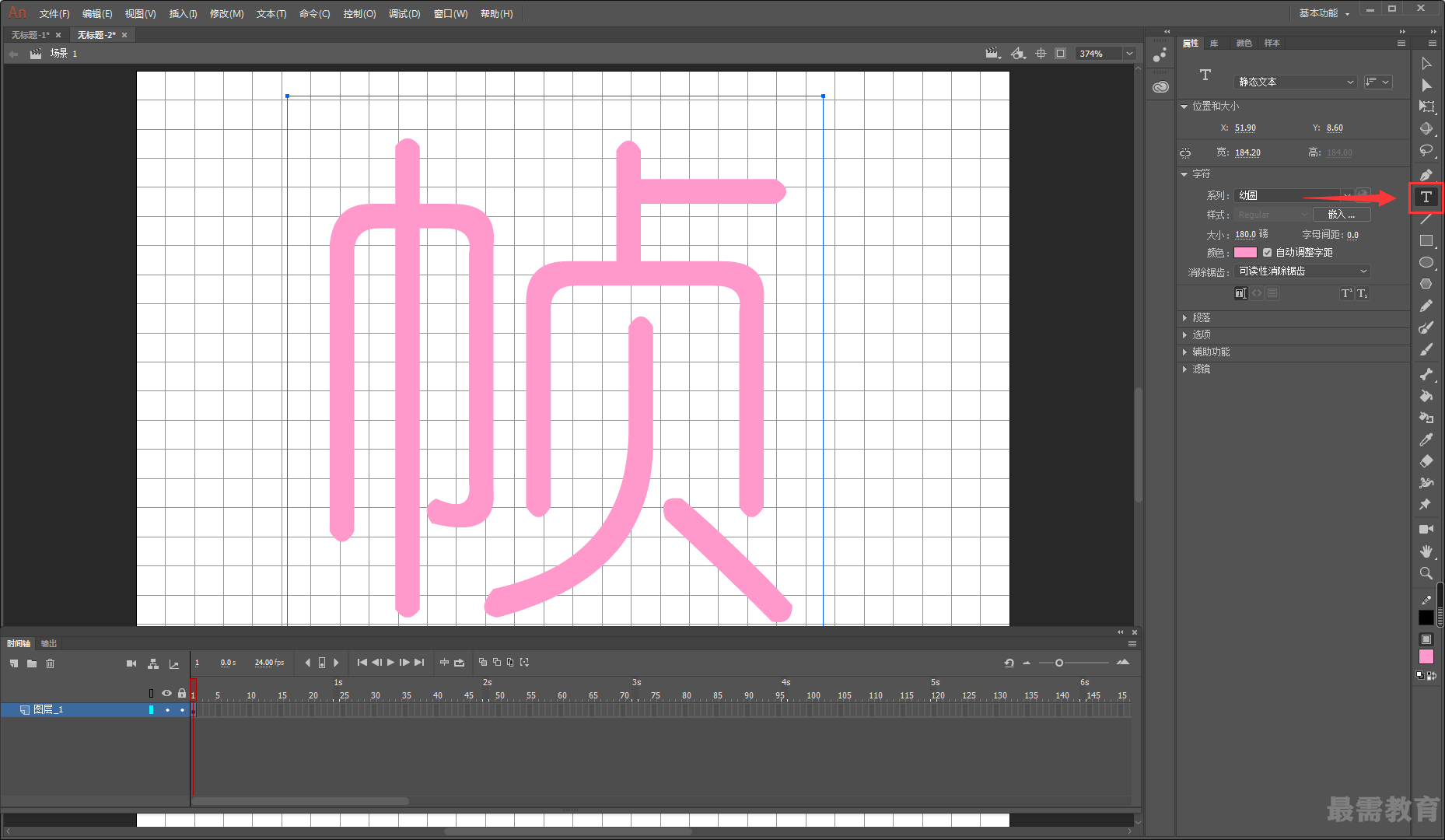1445x840 pixels.
Task: Open the 幼圆 font family dropdown
Action: (1294, 195)
